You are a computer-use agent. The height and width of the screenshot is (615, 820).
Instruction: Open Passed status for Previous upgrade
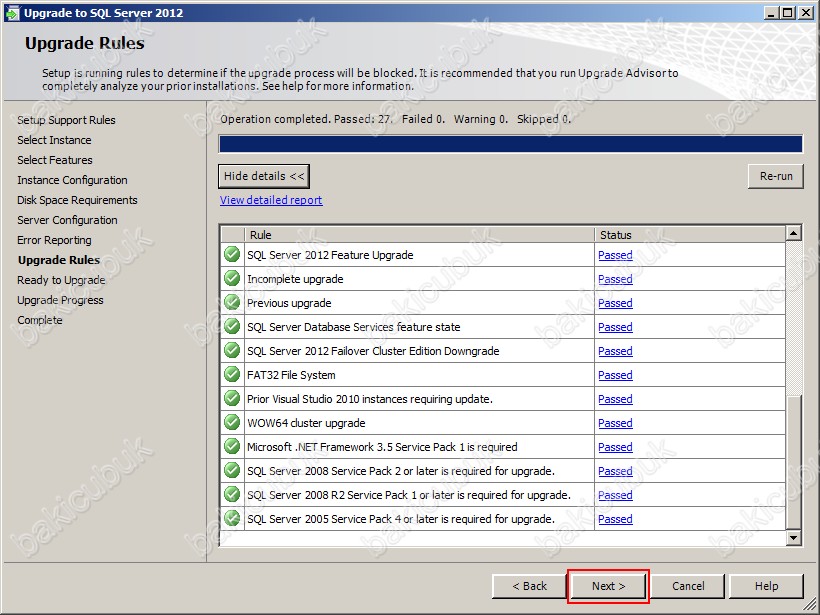[615, 303]
